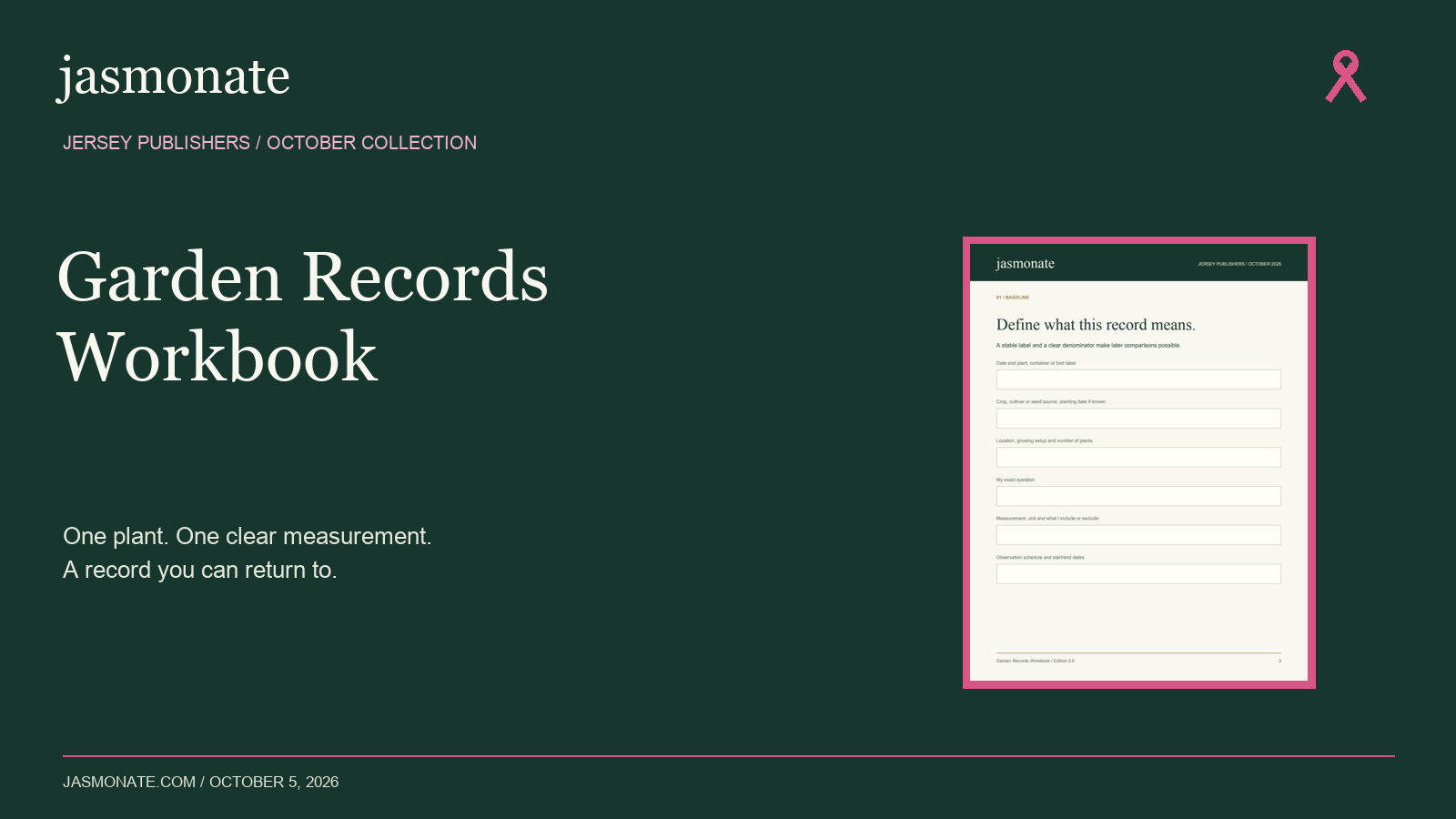Click 'Garden Records Workbook / Edition 3.0' page footer
This screenshot has width=1456, height=819.
click(x=1036, y=661)
